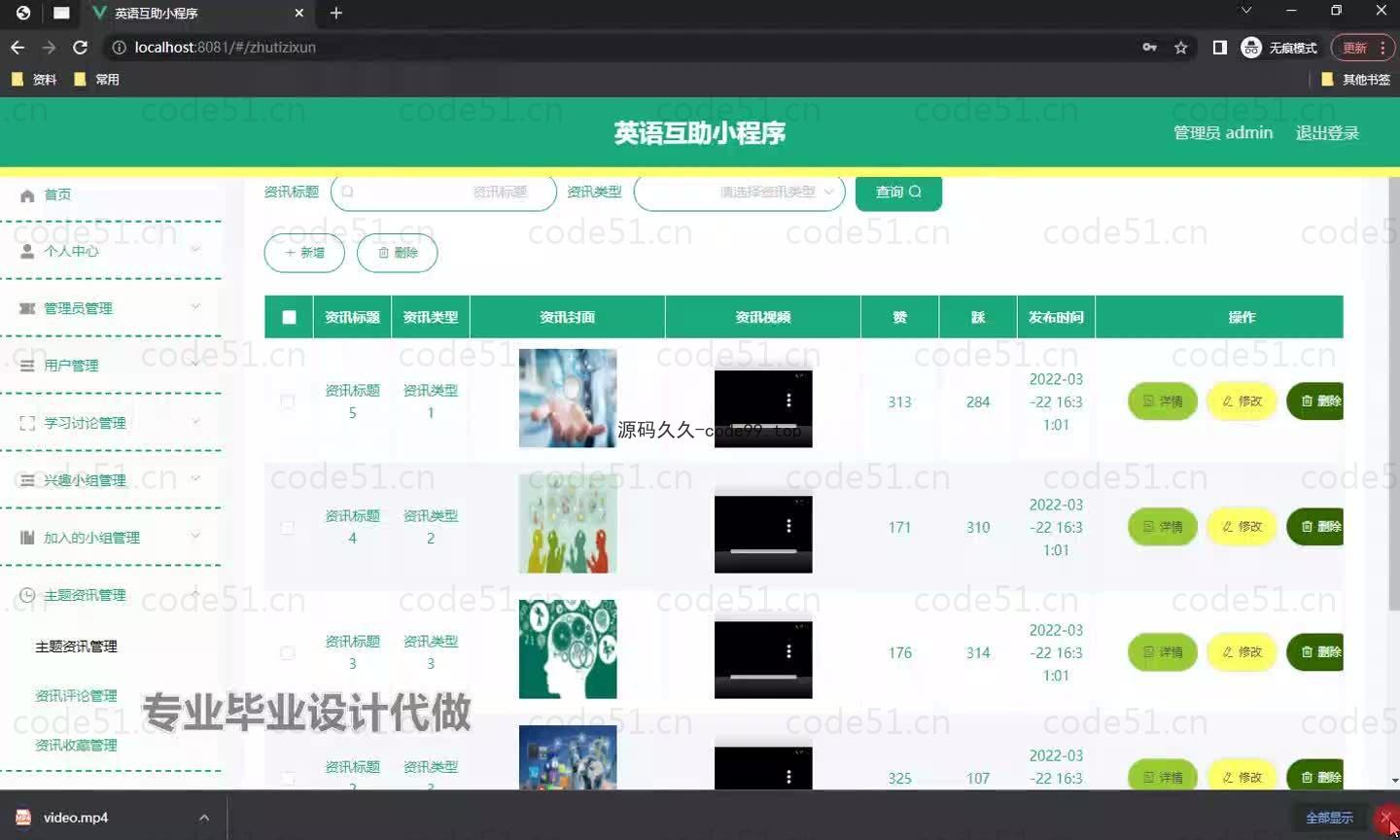Viewport: 1400px width, 840px height.
Task: Click the person icon for 个人中心
Action: (x=27, y=251)
